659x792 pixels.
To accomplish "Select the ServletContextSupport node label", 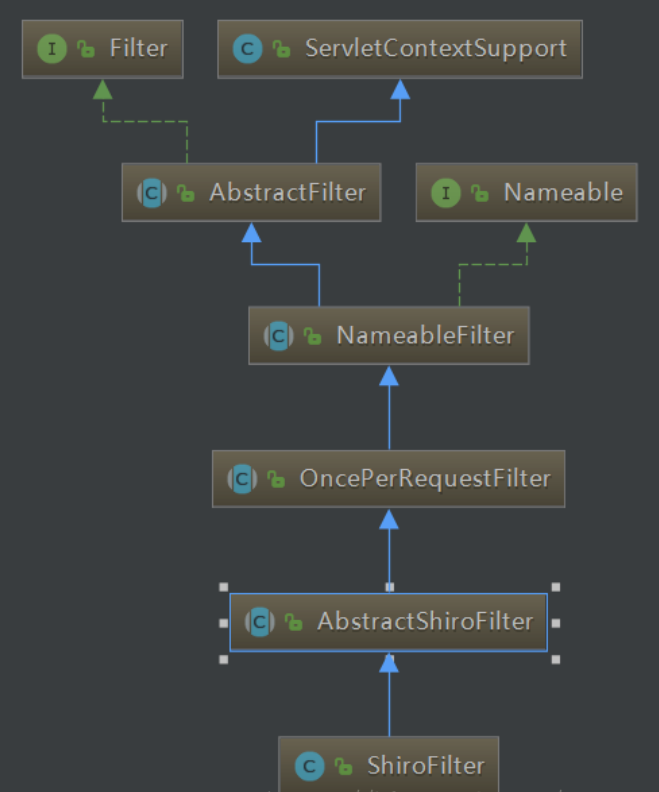I will pyautogui.click(x=435, y=48).
